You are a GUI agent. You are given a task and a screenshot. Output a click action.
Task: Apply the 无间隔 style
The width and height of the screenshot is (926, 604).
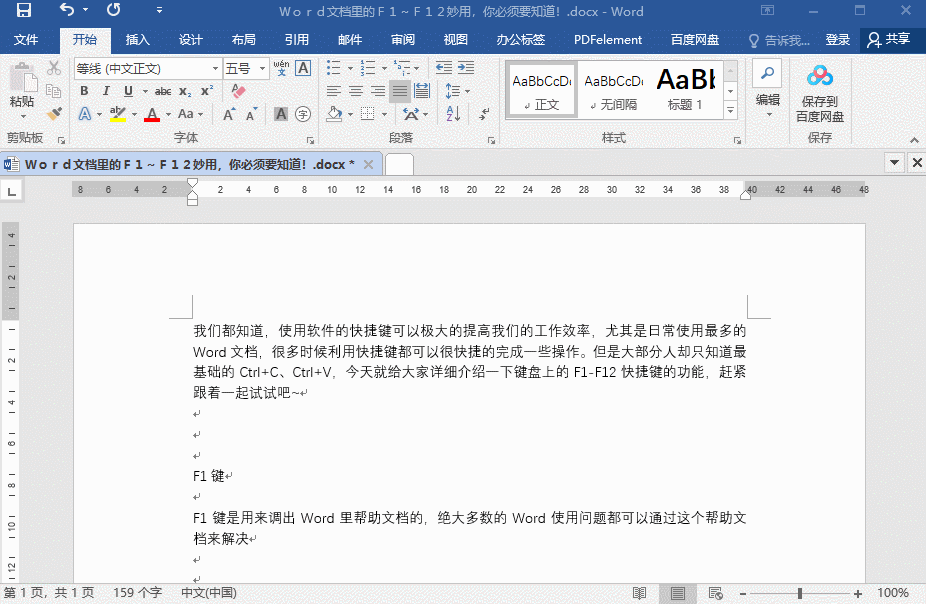tap(614, 90)
